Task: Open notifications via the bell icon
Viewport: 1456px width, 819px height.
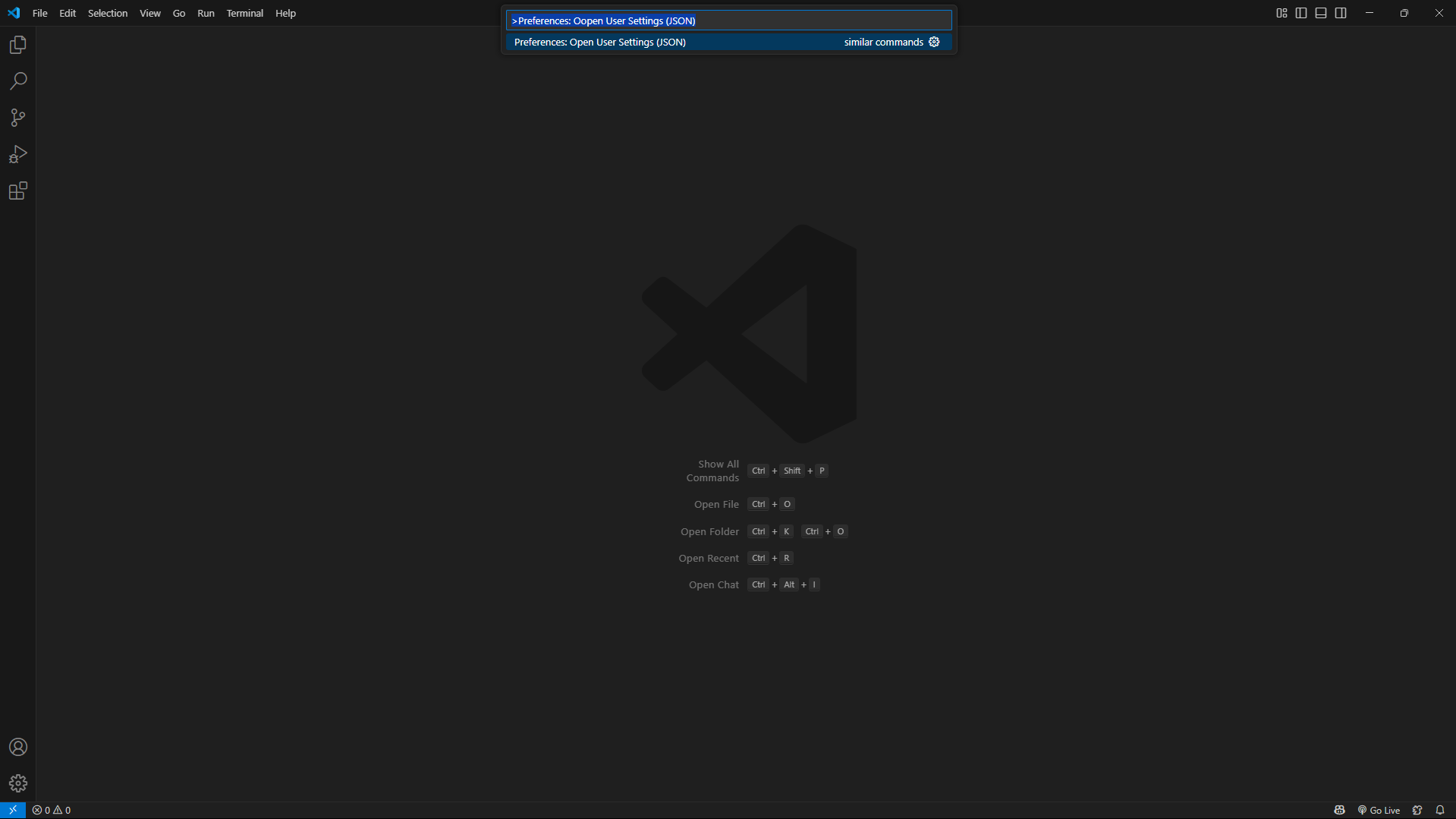Action: click(x=1441, y=810)
